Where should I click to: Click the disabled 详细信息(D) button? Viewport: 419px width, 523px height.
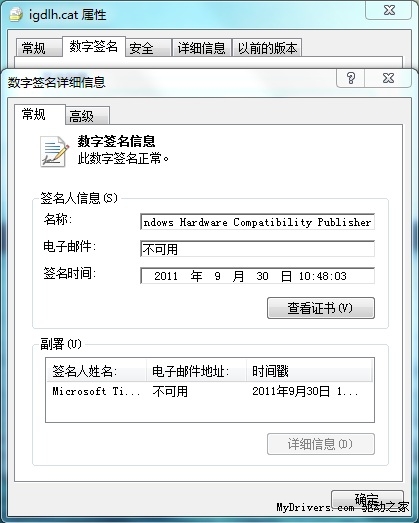click(321, 444)
